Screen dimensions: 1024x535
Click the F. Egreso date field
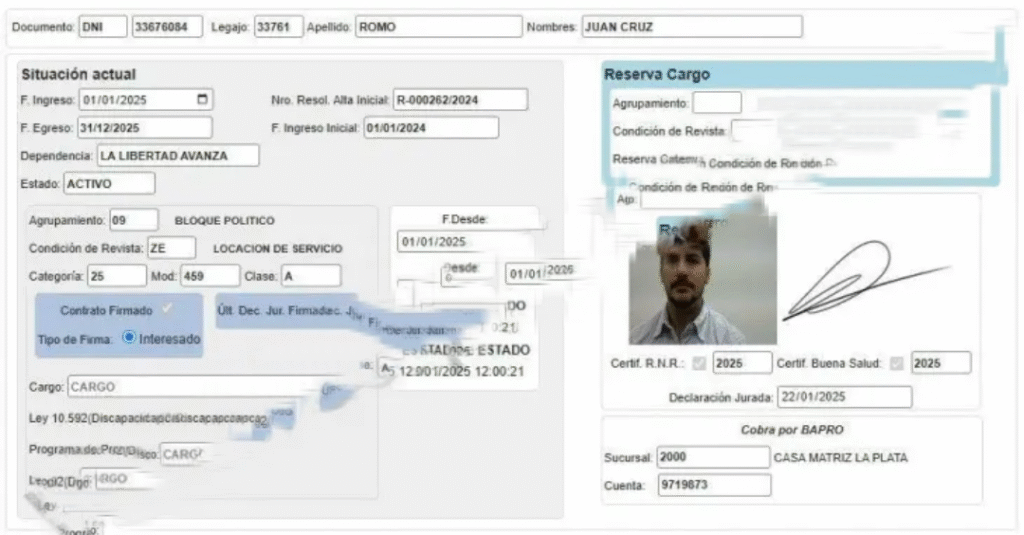[x=144, y=128]
